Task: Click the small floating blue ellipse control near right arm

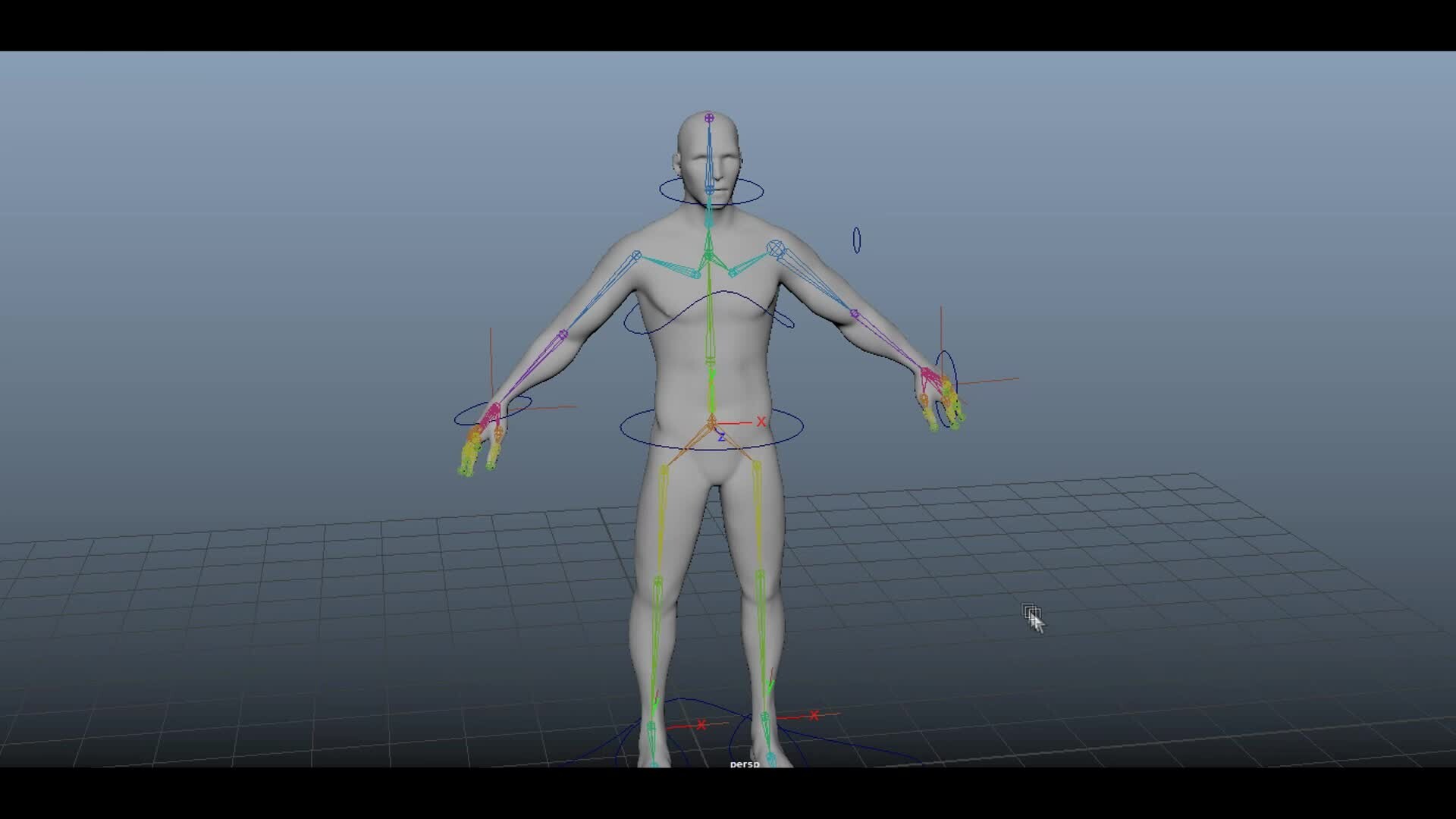Action: [858, 241]
